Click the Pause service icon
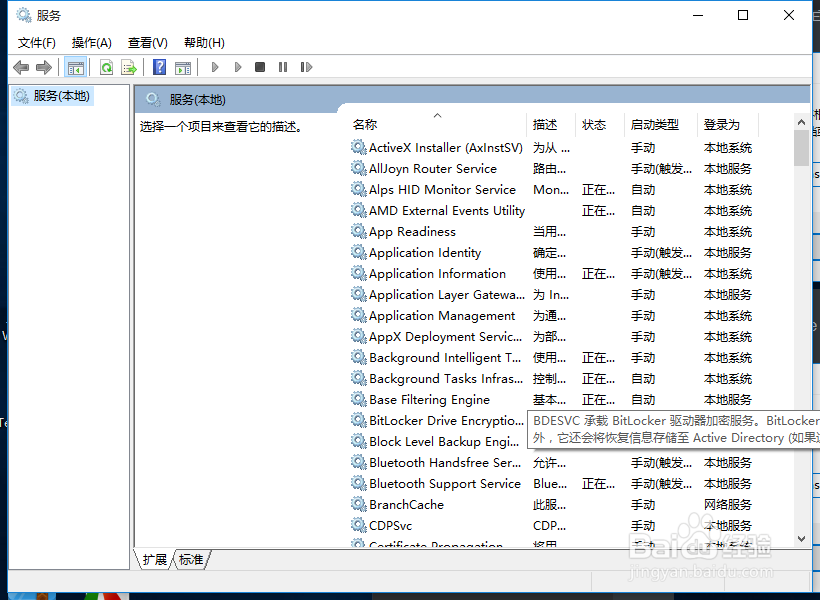Screen dimensions: 820x600 click(x=283, y=67)
